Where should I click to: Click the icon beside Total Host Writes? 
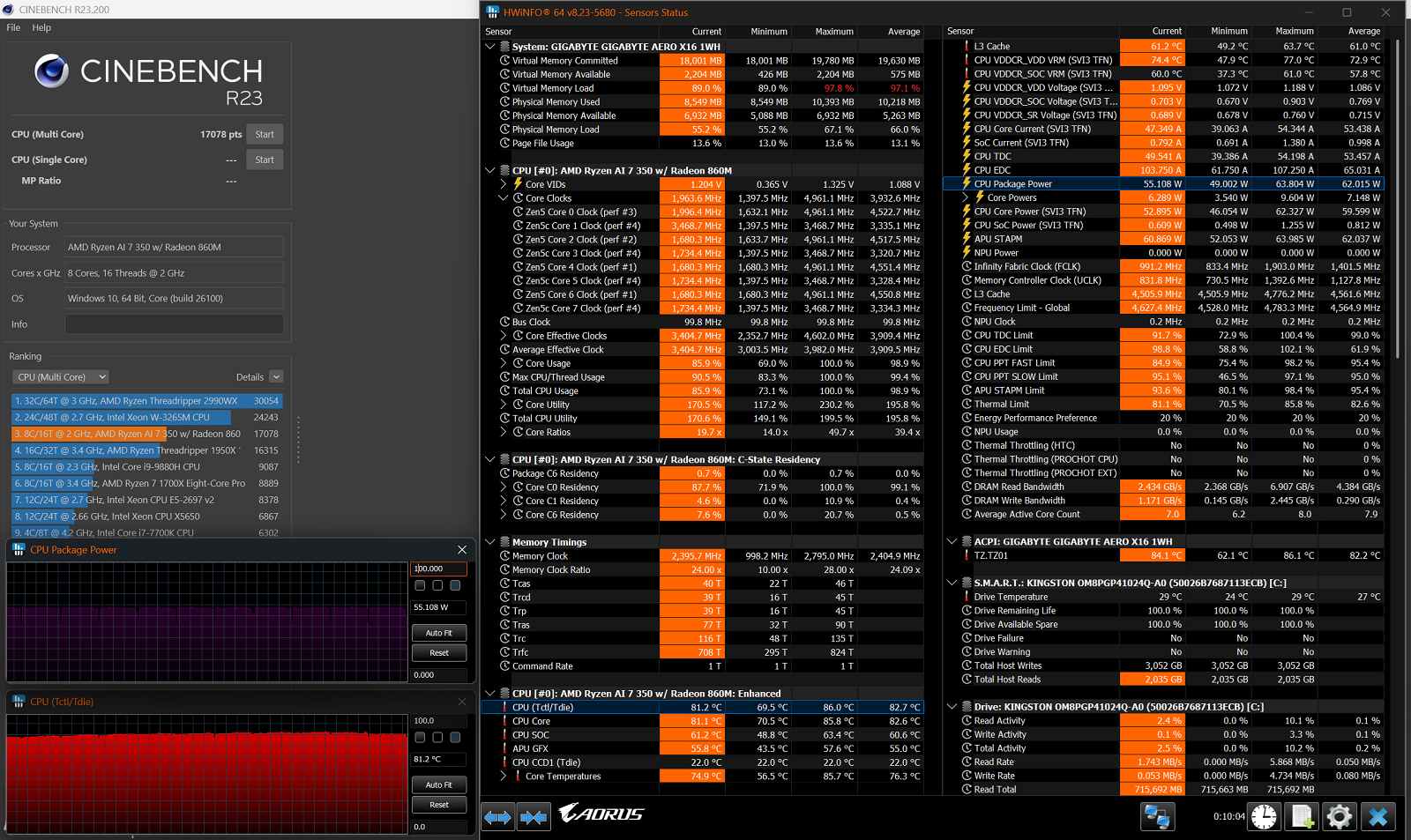point(967,665)
